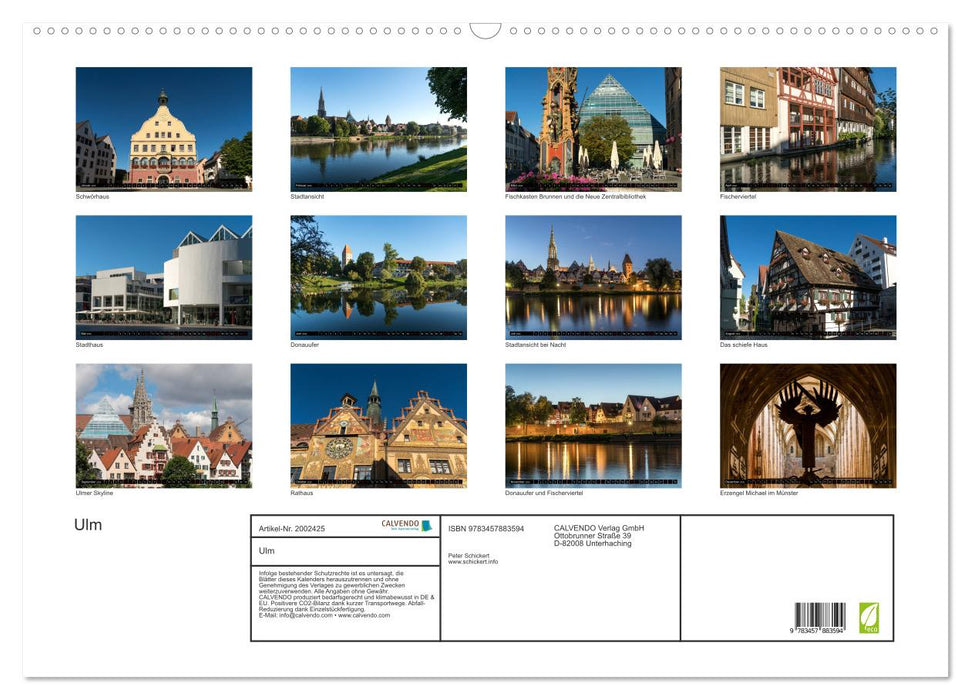Click the Das schiefe Haus preview

coord(808,276)
